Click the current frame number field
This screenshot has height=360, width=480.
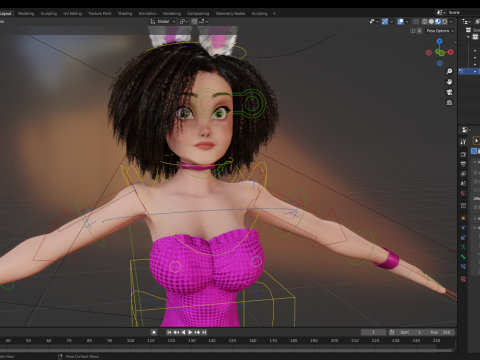[373, 332]
